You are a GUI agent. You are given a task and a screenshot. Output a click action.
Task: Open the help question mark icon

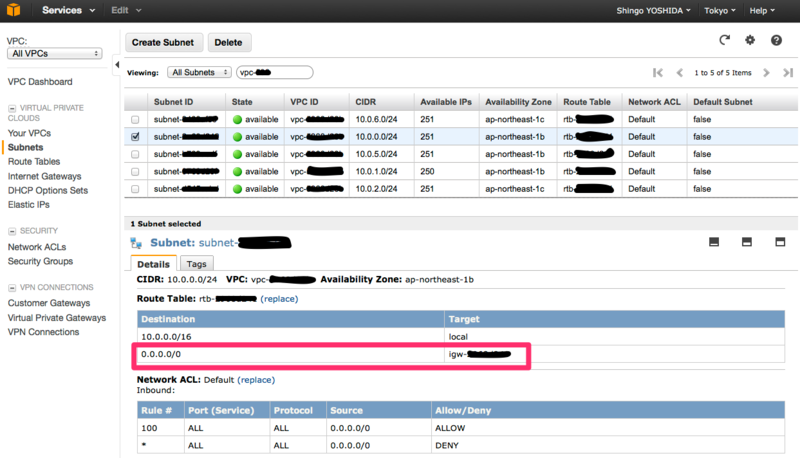click(x=776, y=40)
